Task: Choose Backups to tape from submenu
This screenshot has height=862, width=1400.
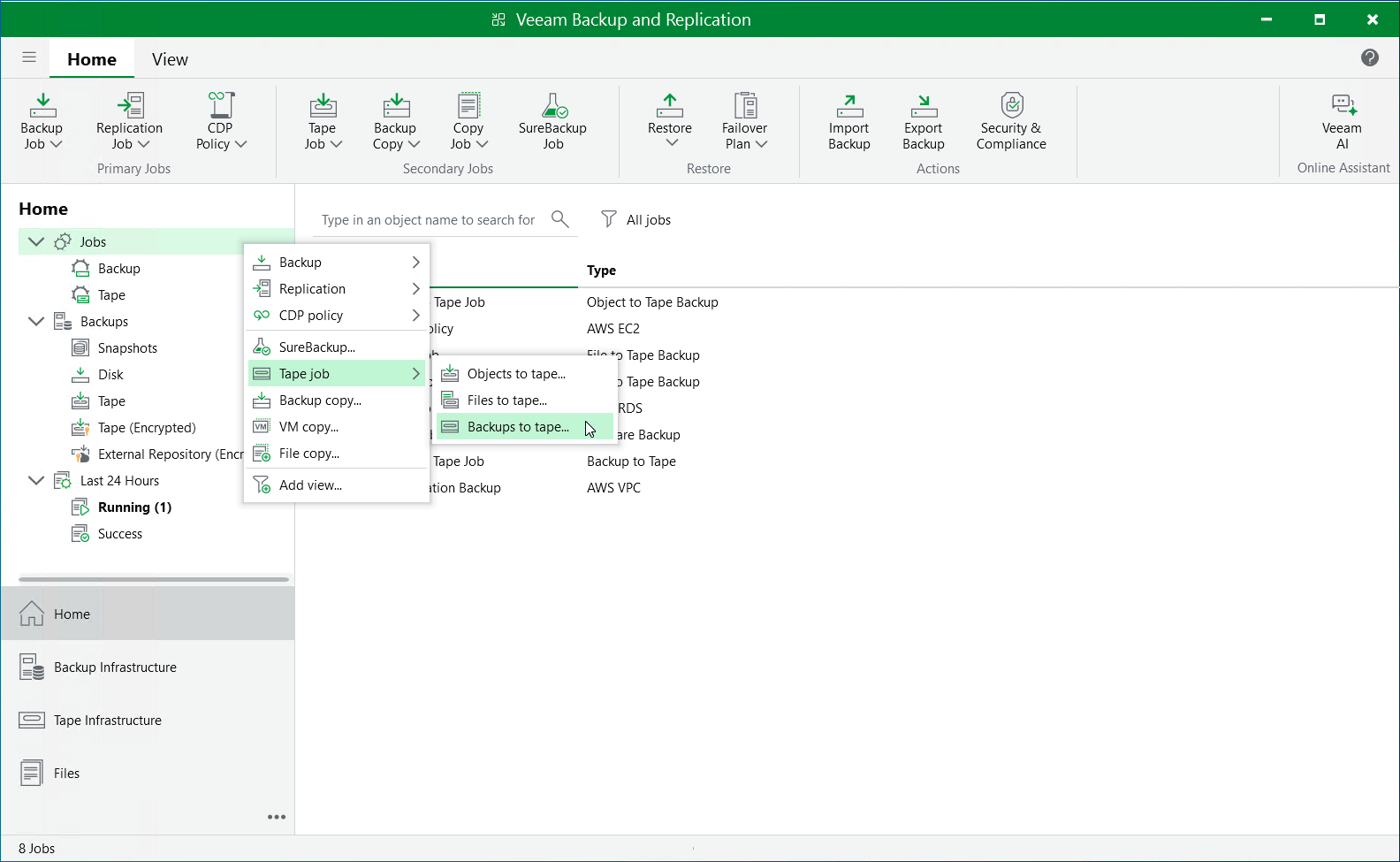Action: click(518, 427)
